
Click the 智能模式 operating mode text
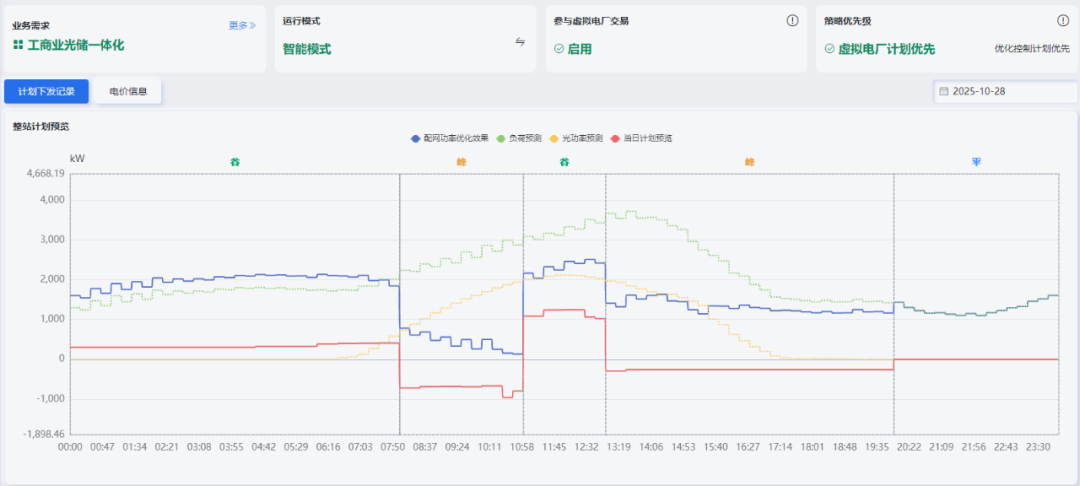pyautogui.click(x=307, y=48)
